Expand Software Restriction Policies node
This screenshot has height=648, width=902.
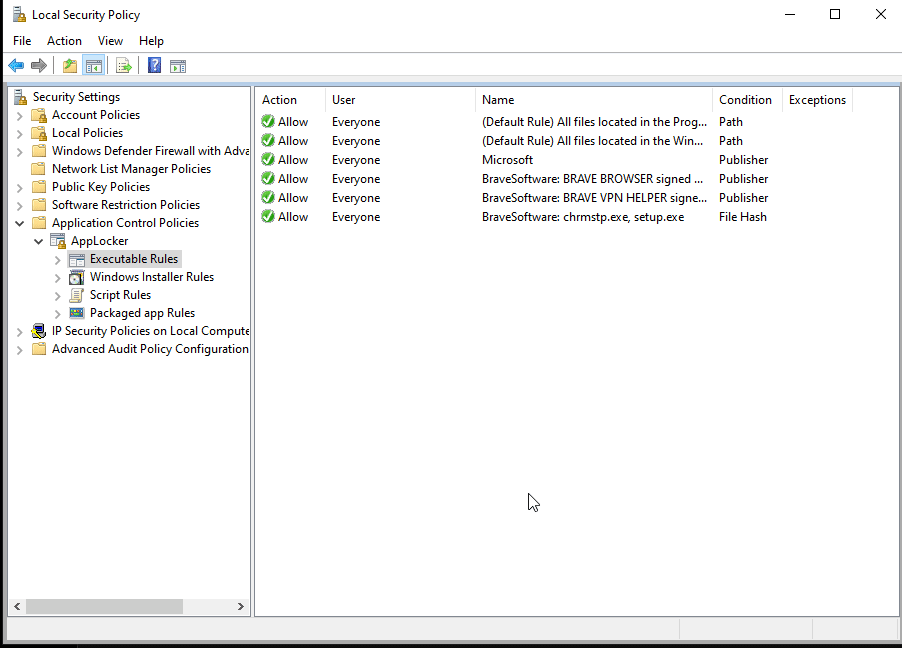20,205
